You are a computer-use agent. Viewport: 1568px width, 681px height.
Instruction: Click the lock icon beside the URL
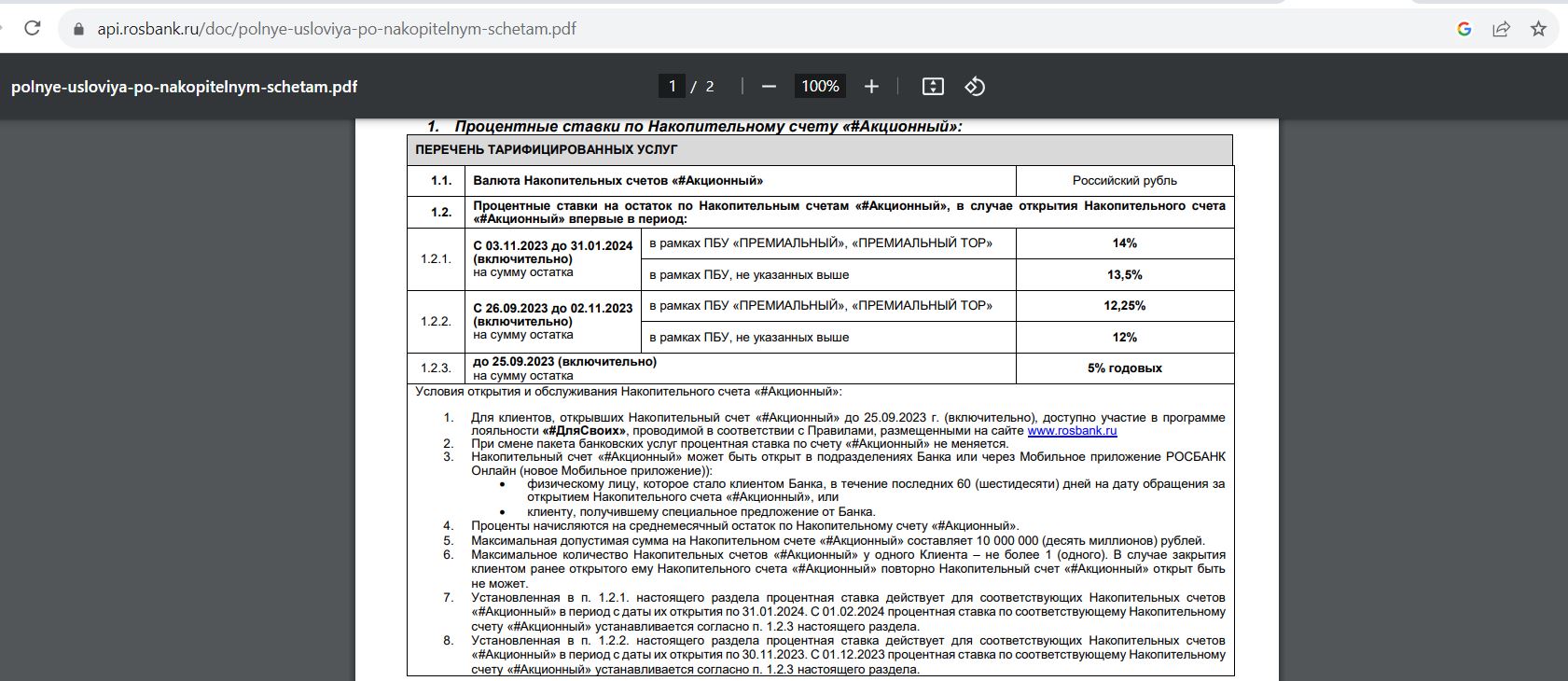click(78, 29)
